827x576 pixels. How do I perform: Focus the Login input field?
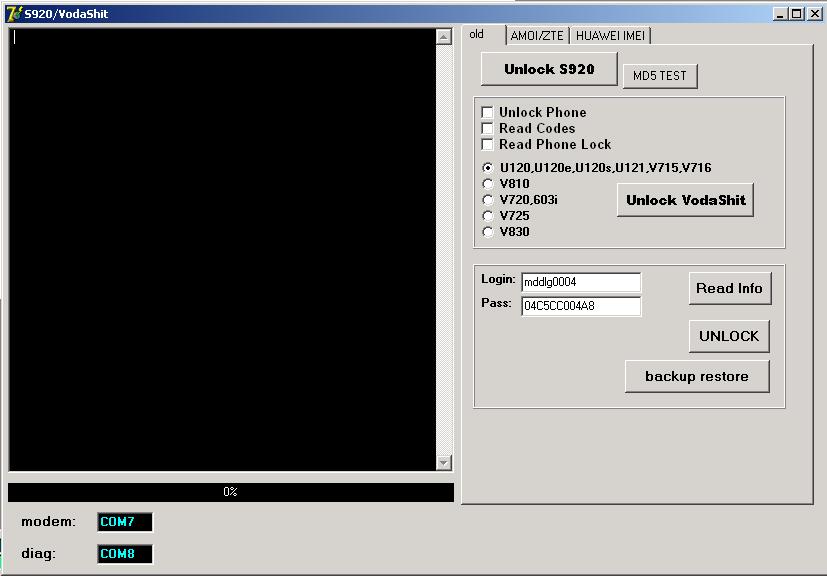pos(581,282)
